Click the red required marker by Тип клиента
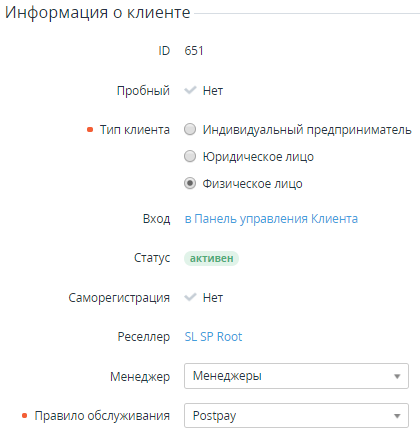Image resolution: width=420 pixels, height=435 pixels. pyautogui.click(x=90, y=129)
